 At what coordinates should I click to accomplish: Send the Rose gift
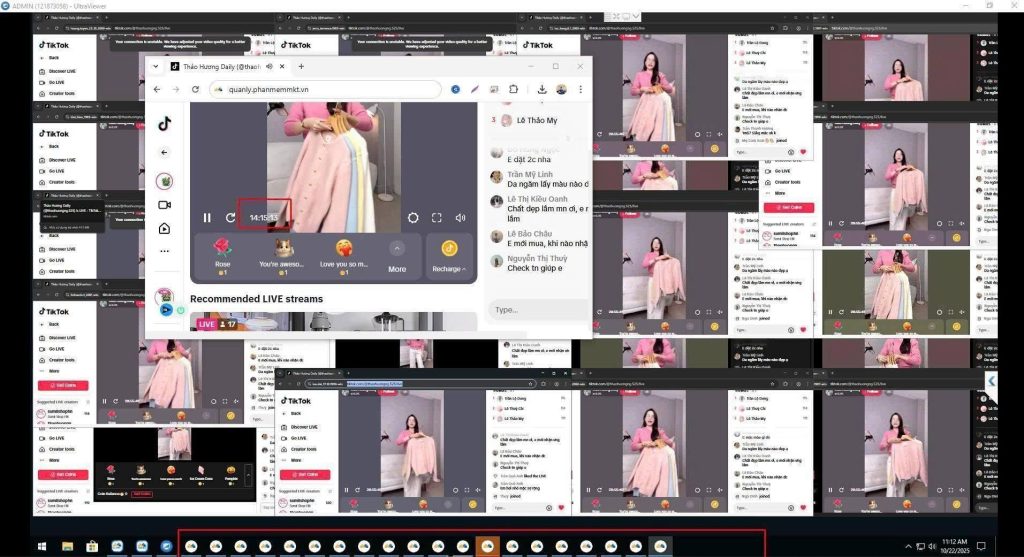coord(222,256)
